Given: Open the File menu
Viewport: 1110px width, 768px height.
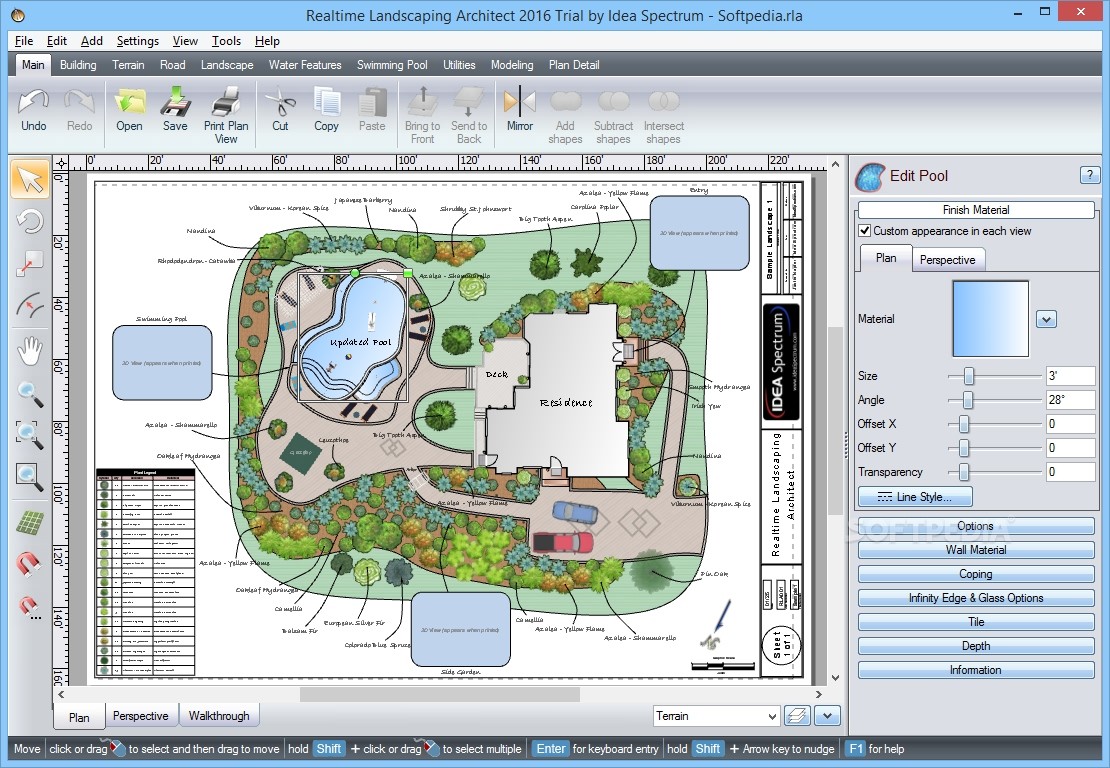Looking at the screenshot, I should click(23, 41).
